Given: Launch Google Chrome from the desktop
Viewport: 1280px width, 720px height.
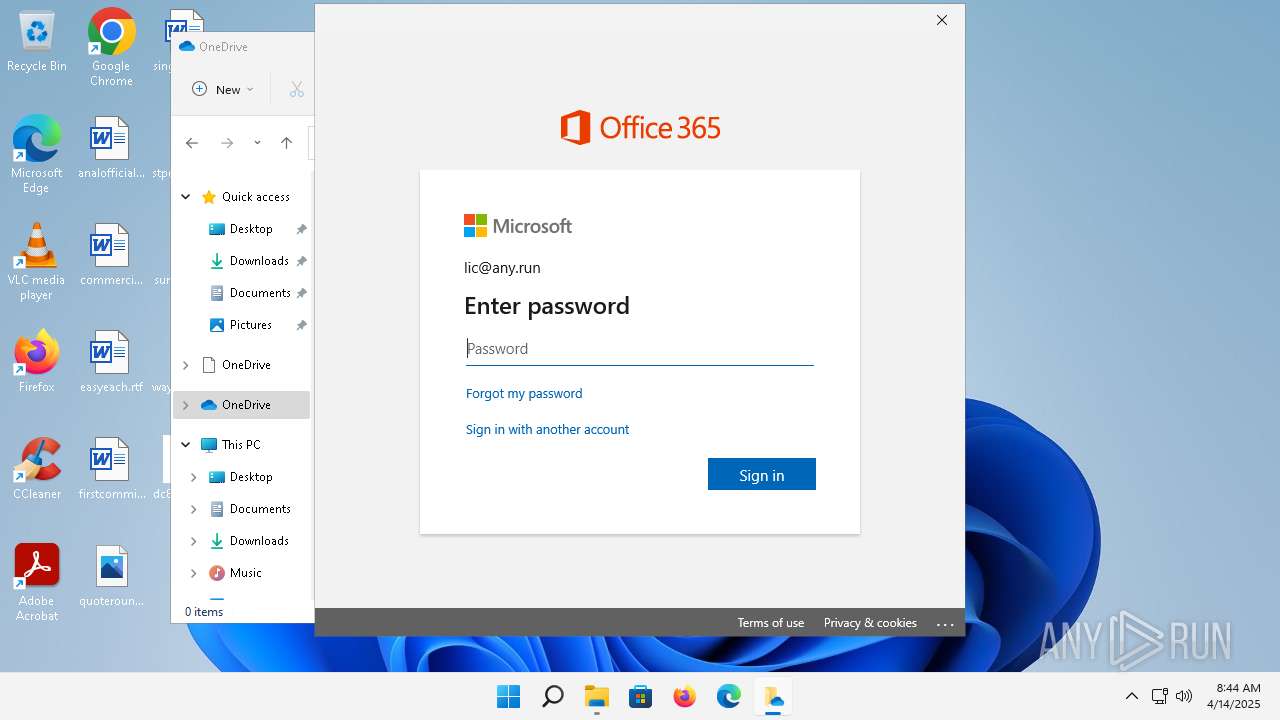Looking at the screenshot, I should tap(111, 47).
